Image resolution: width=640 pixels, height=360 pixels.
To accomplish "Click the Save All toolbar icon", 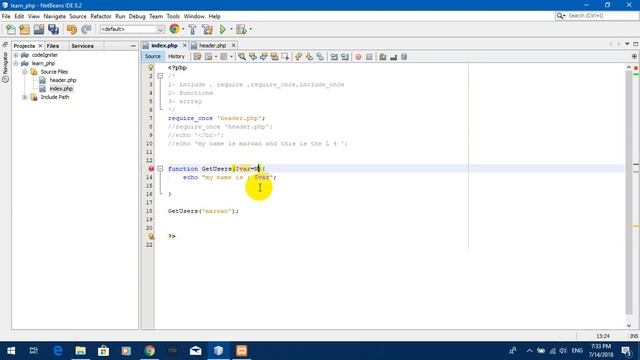I will click(53, 29).
